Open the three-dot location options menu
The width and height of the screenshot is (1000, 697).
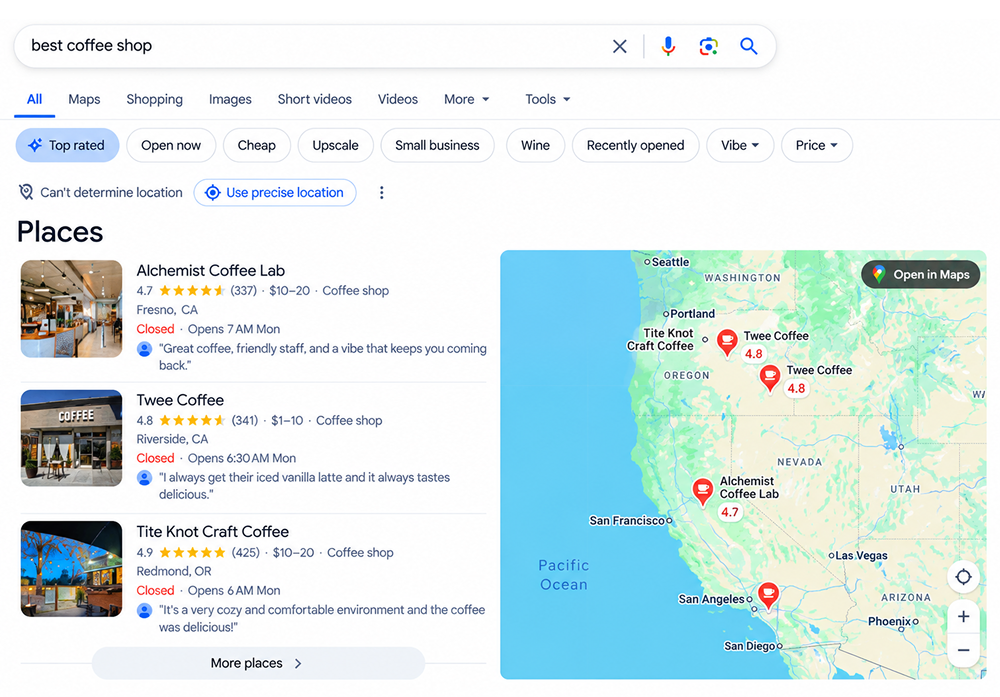coord(381,193)
